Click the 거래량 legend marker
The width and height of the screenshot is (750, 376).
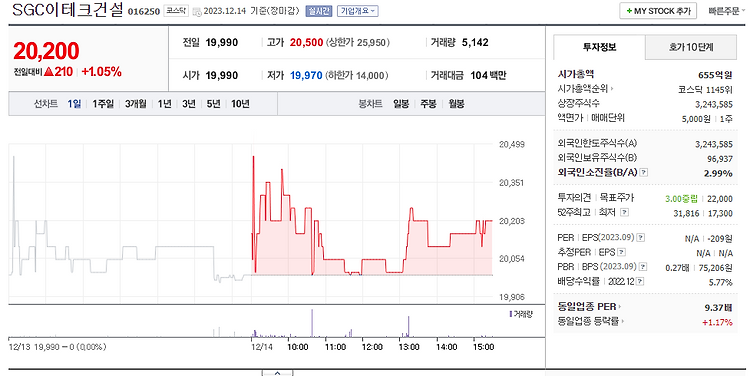[x=510, y=314]
